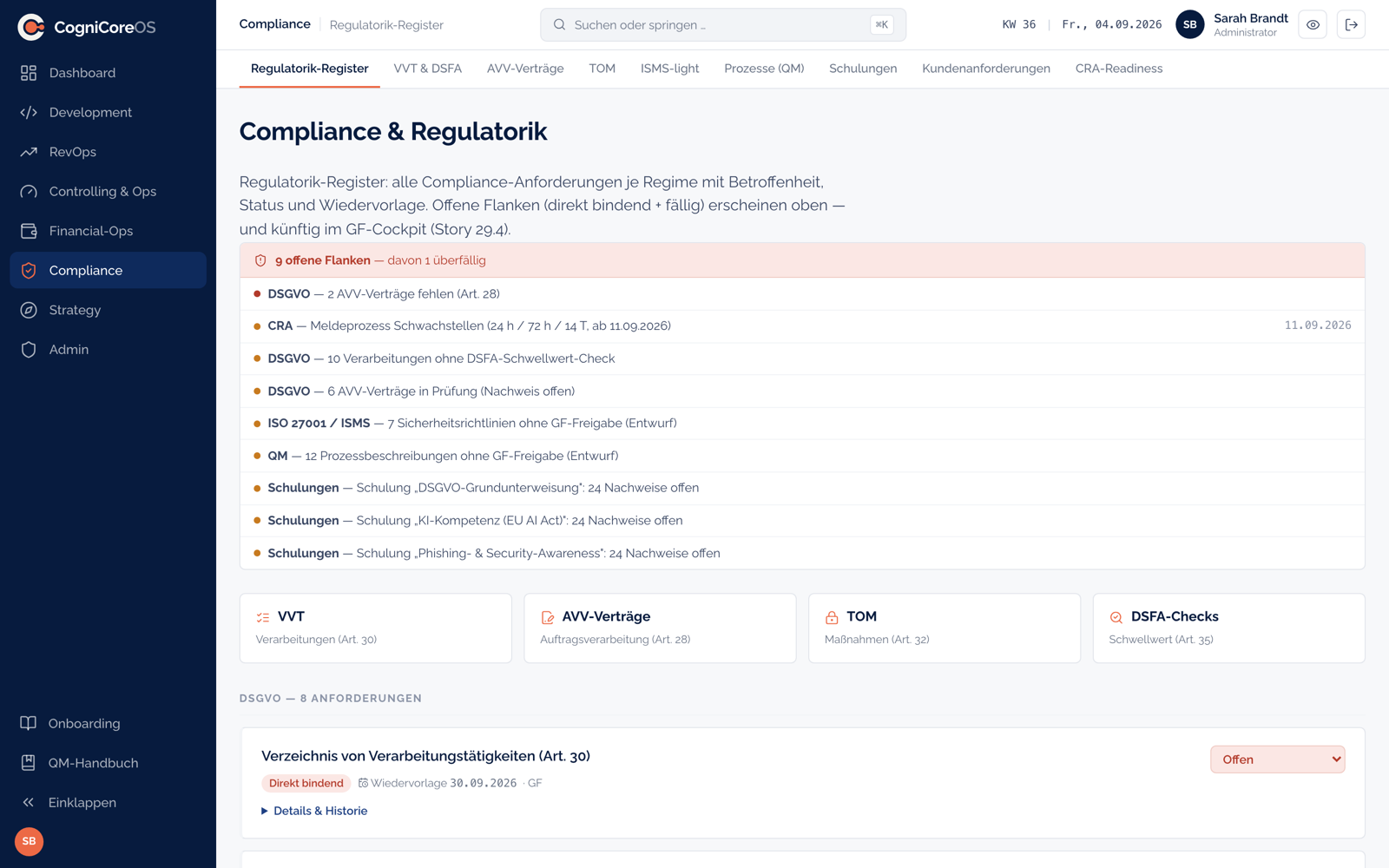This screenshot has width=1389, height=868.
Task: Open Onboarding book icon
Action: click(29, 724)
